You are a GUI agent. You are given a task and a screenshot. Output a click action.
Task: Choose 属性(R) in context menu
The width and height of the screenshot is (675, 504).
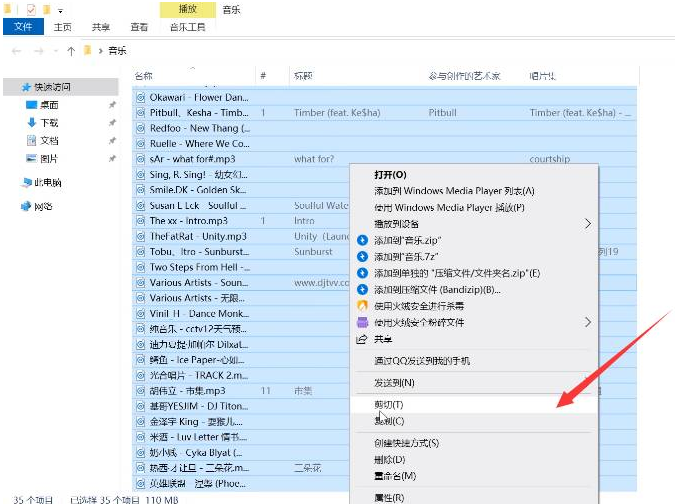474,498
